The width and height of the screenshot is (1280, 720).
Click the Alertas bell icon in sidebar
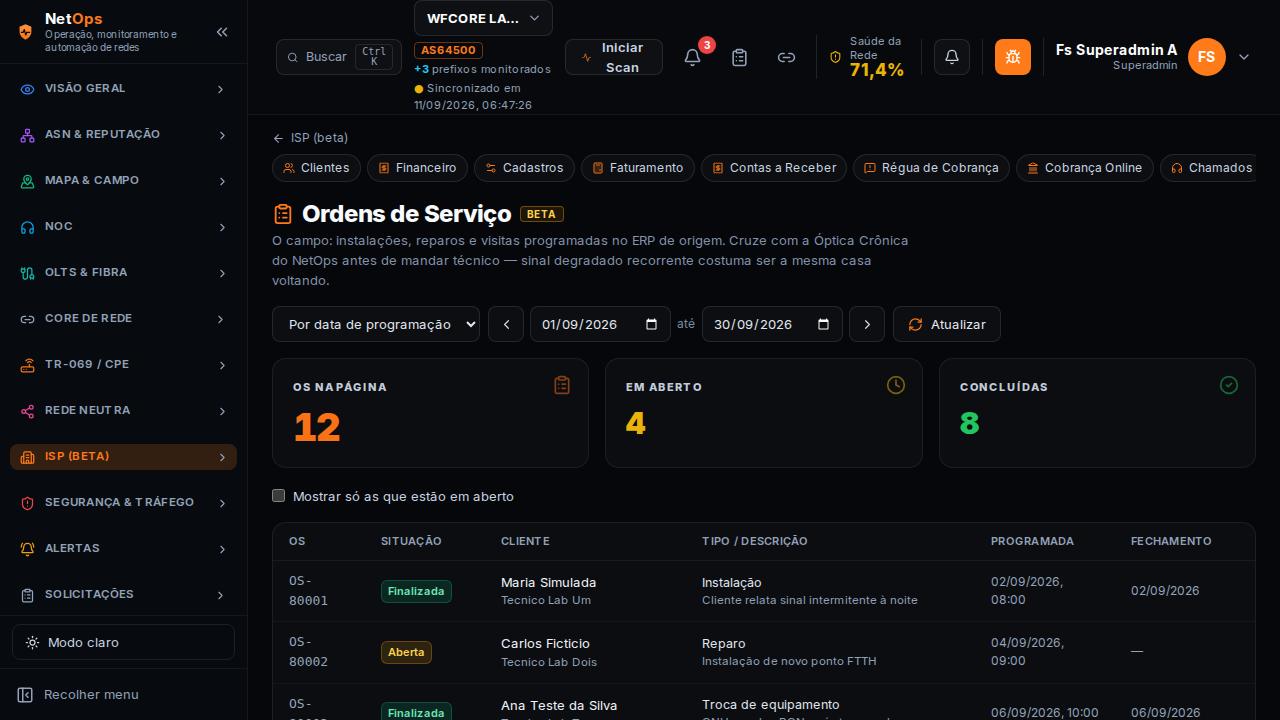tap(28, 549)
